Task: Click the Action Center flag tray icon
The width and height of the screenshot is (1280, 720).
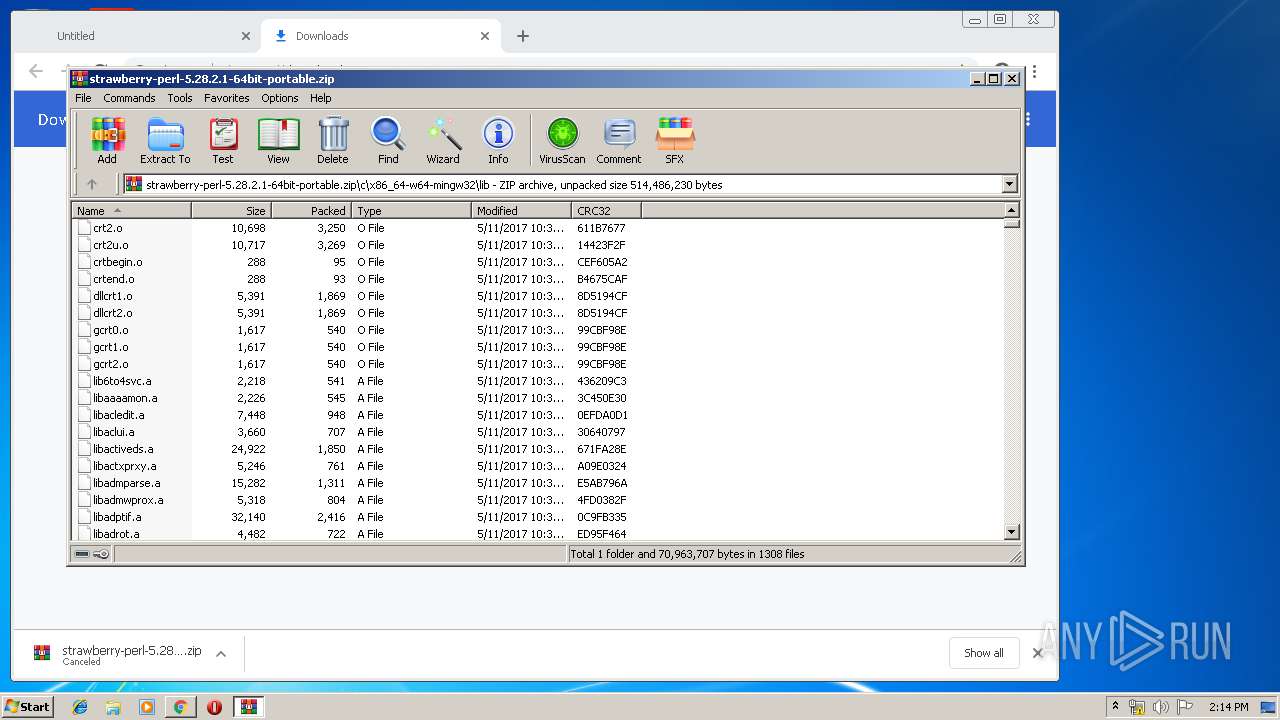Action: (x=1185, y=707)
